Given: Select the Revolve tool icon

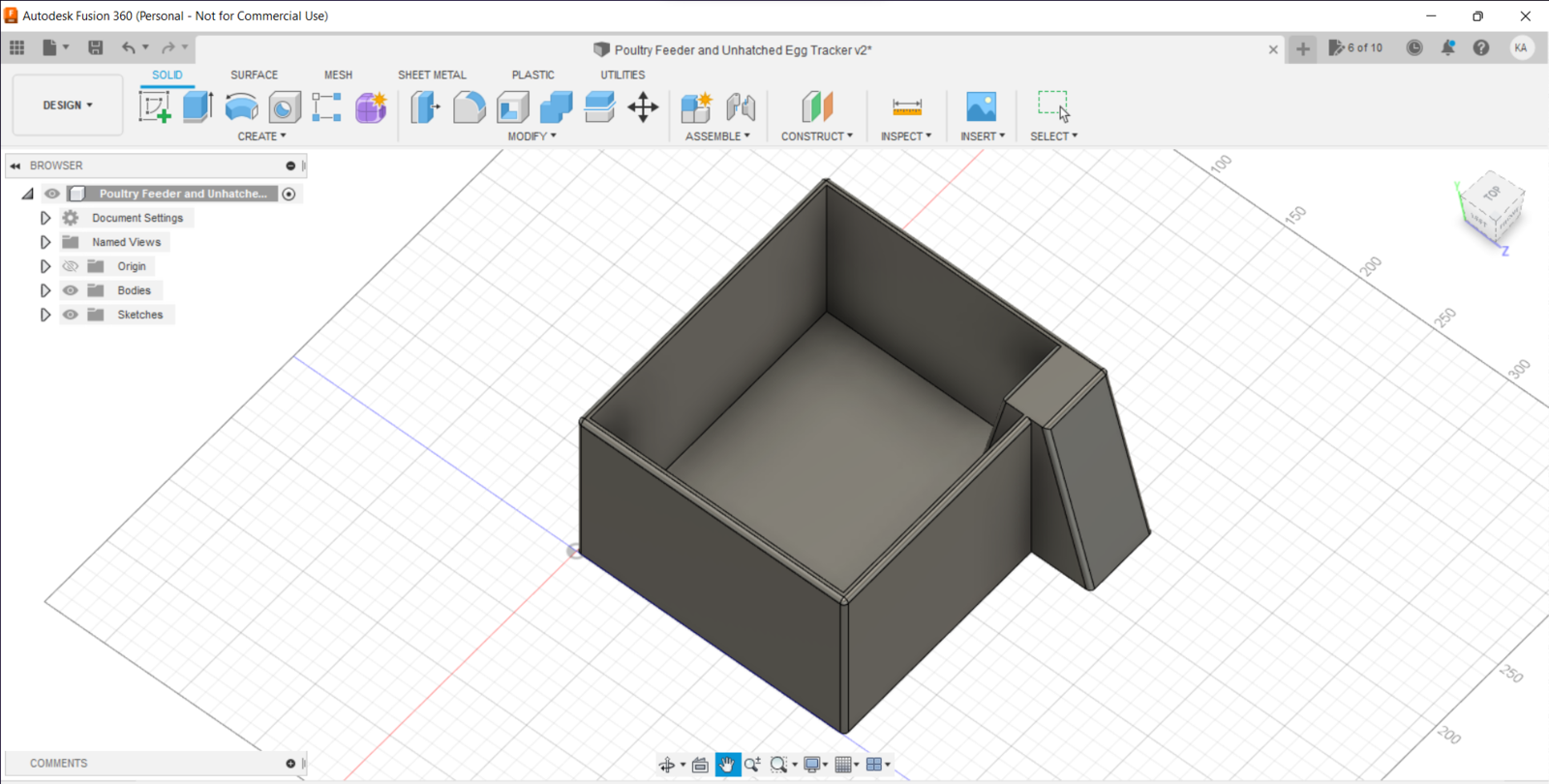Looking at the screenshot, I should [x=241, y=106].
